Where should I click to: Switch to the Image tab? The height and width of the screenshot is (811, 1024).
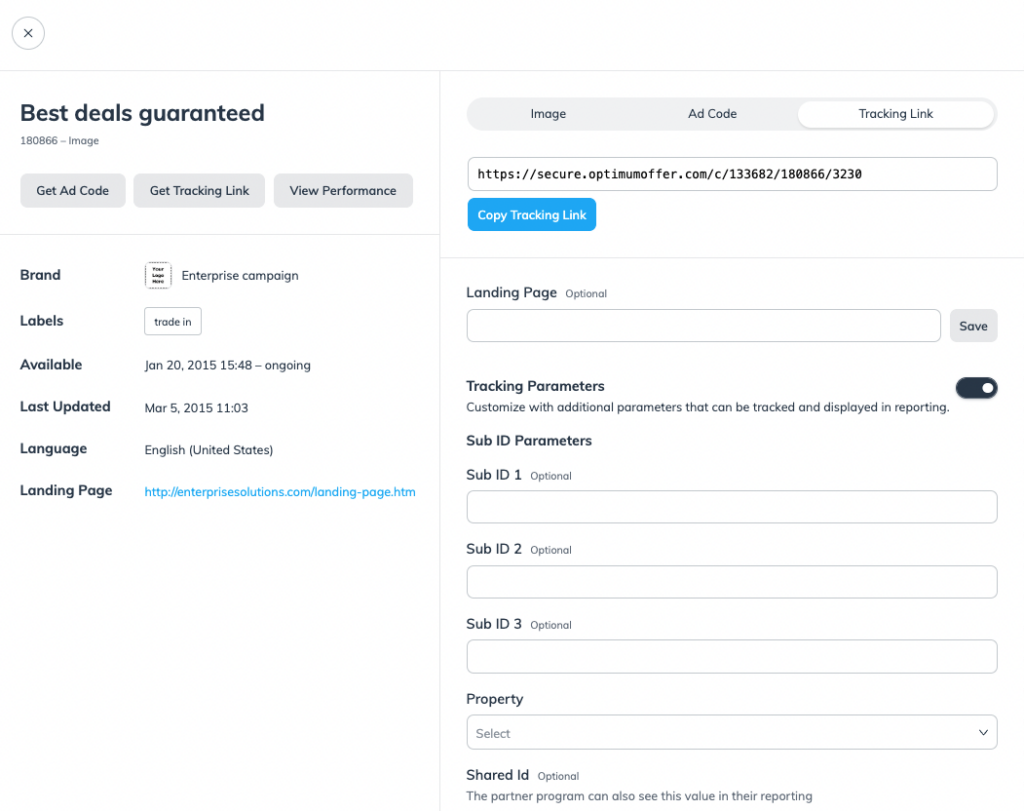tap(548, 114)
